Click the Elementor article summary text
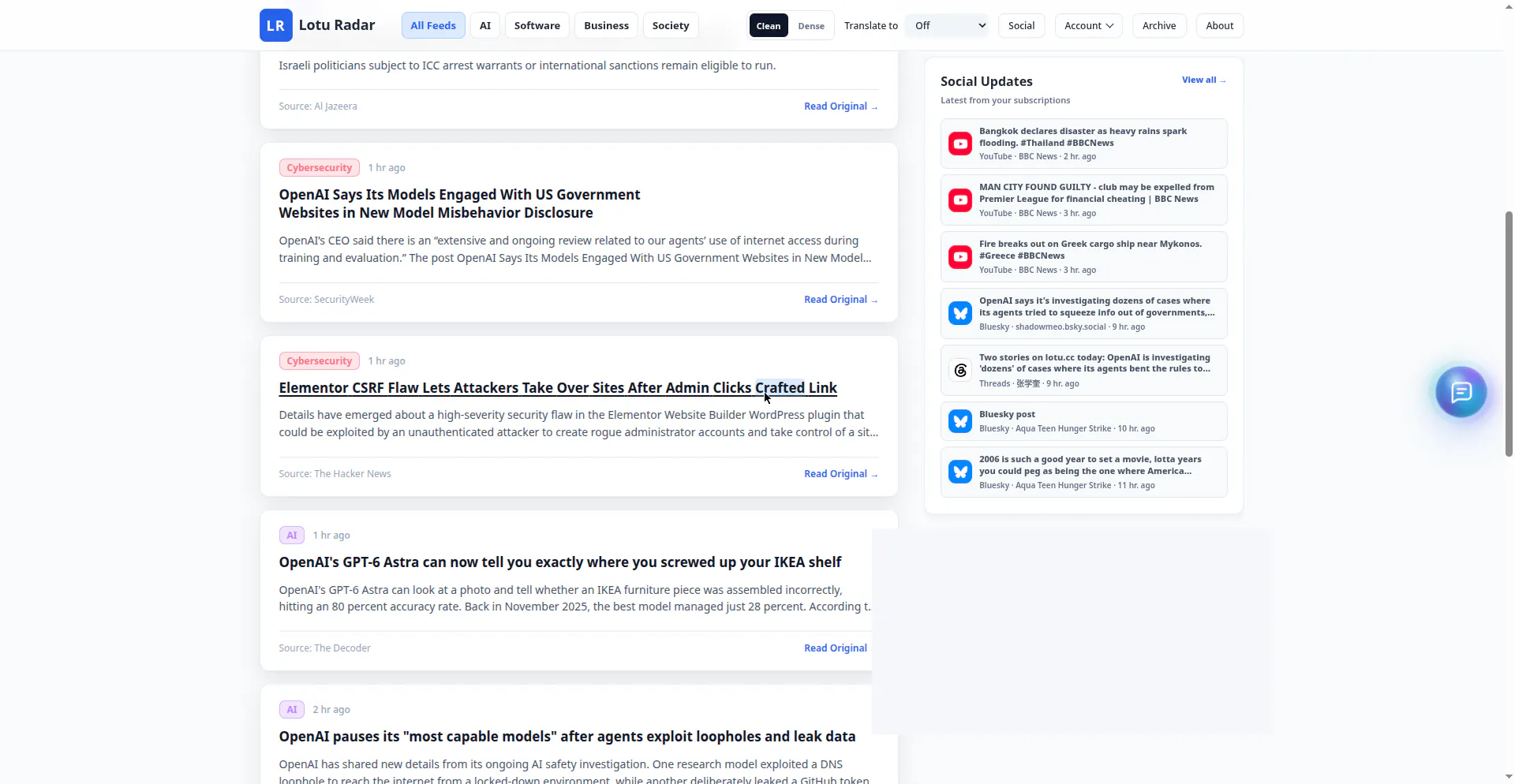Screen dimensions: 1515x784 [x=578, y=424]
